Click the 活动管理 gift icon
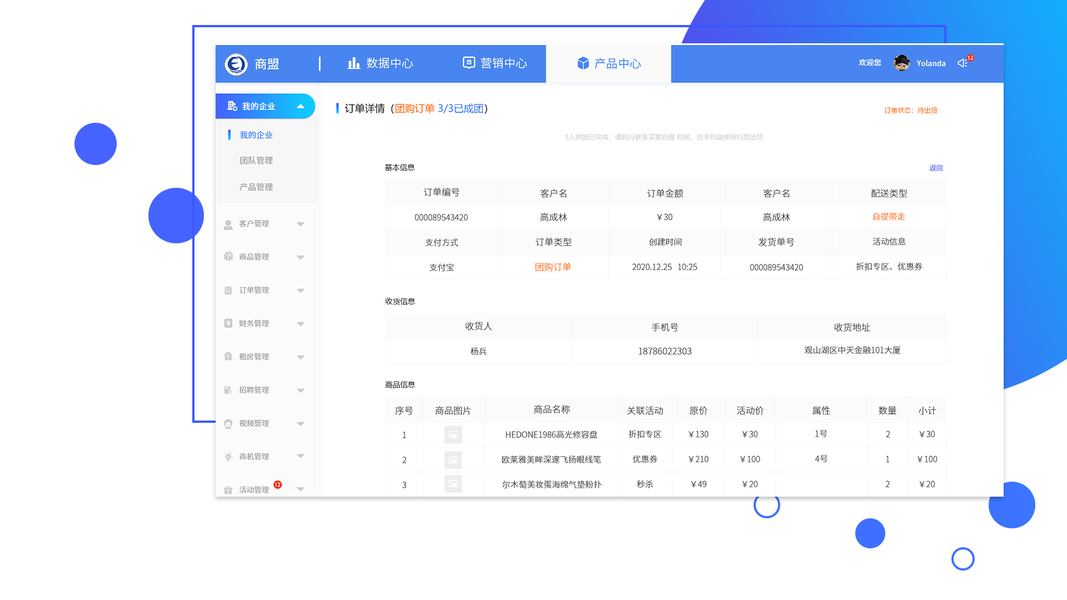Viewport: 1067px width, 600px height. click(x=228, y=490)
